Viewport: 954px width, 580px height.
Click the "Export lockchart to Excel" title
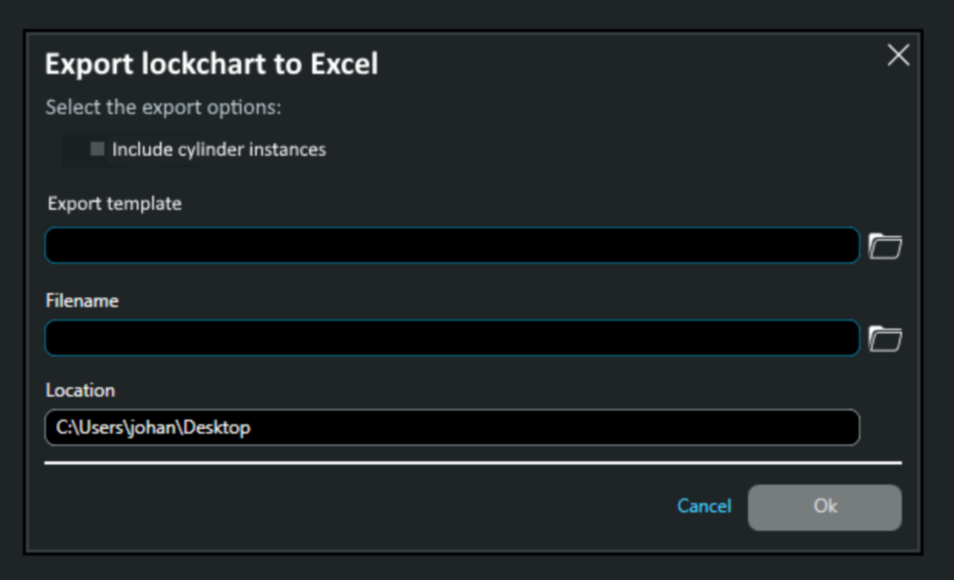212,65
